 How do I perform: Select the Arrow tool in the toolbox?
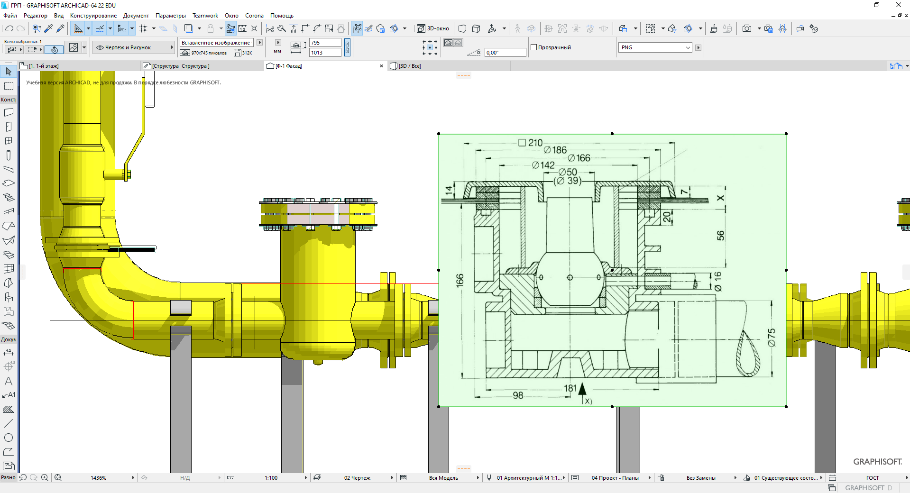9,72
